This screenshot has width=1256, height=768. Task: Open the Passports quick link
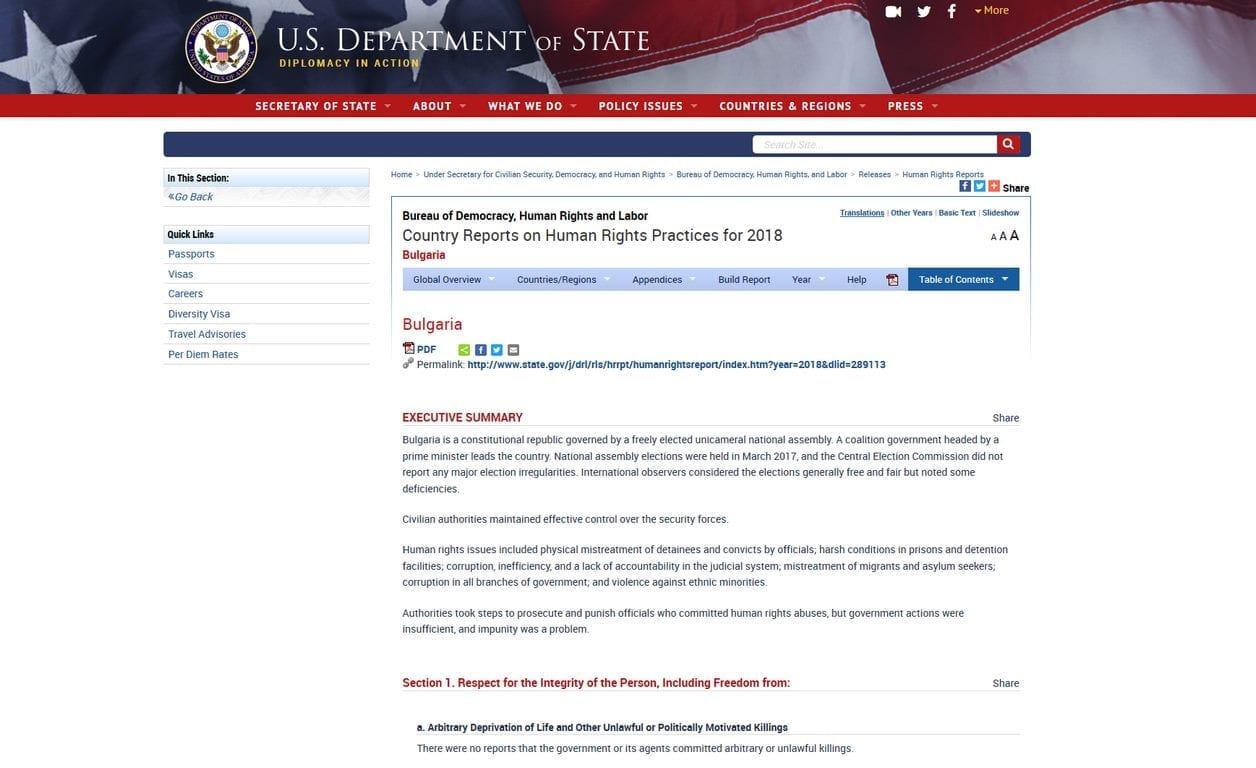click(x=191, y=254)
